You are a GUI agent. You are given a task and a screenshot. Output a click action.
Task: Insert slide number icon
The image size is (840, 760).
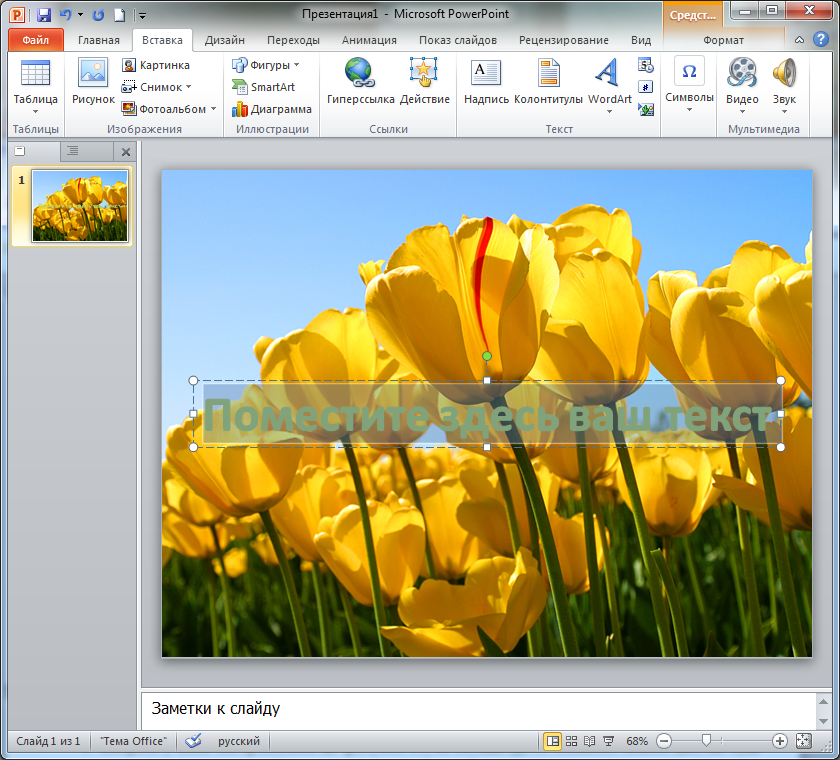646,87
